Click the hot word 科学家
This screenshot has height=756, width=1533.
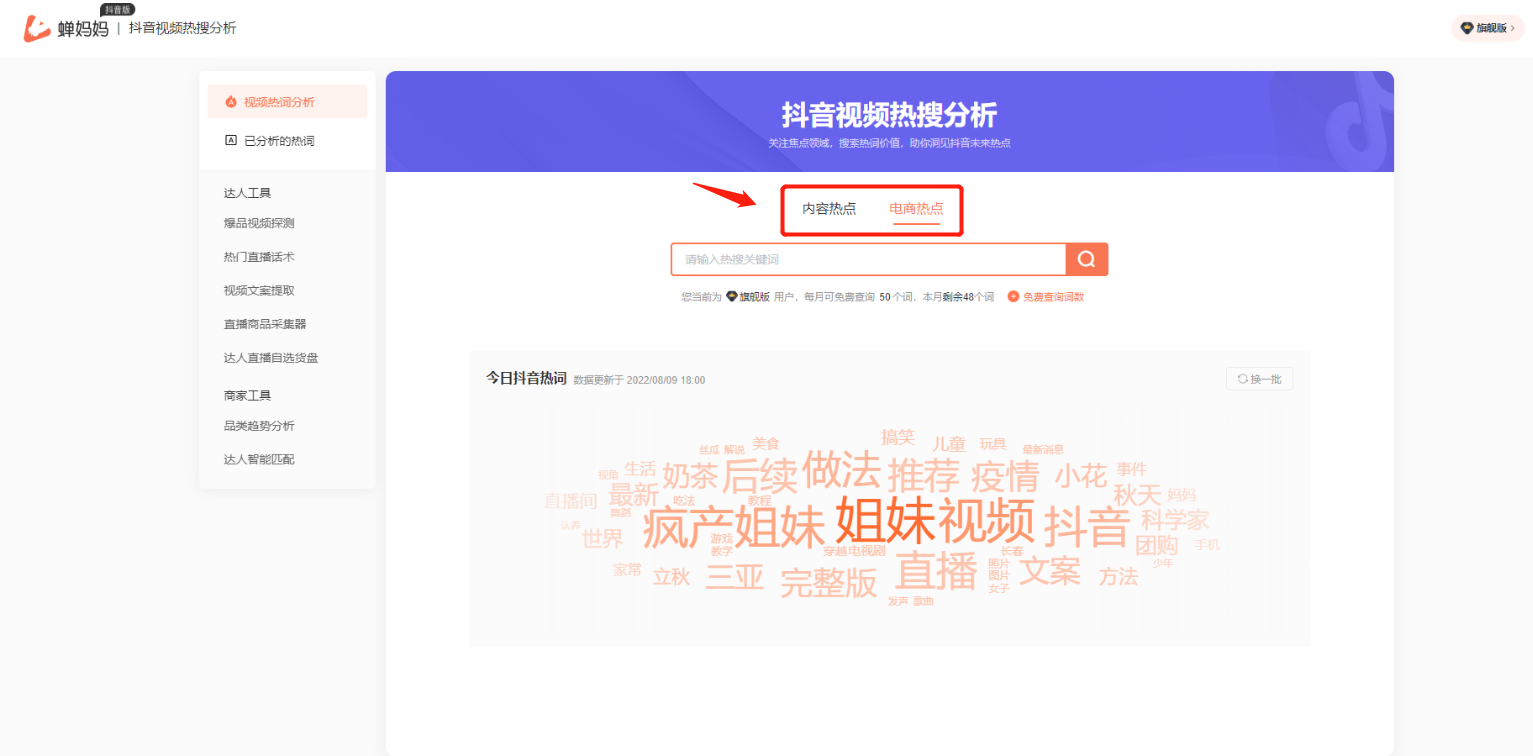(1175, 519)
